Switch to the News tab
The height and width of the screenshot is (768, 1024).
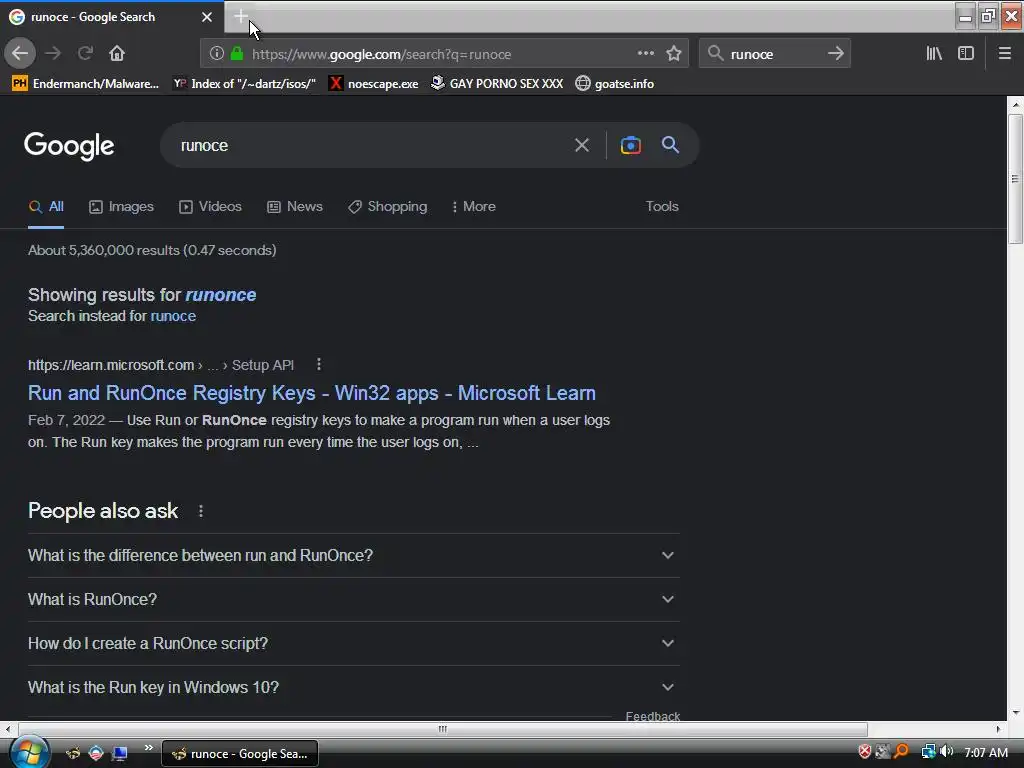point(295,206)
